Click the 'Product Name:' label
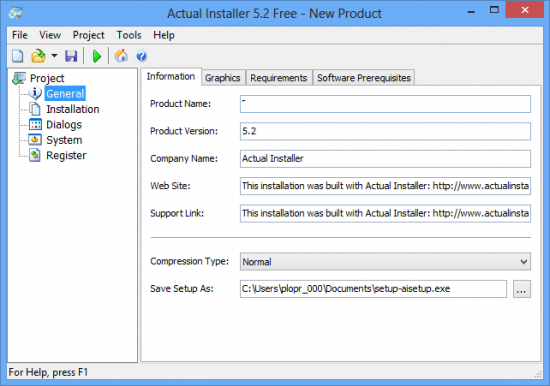Screen dimensions: 550x386 click(x=180, y=104)
